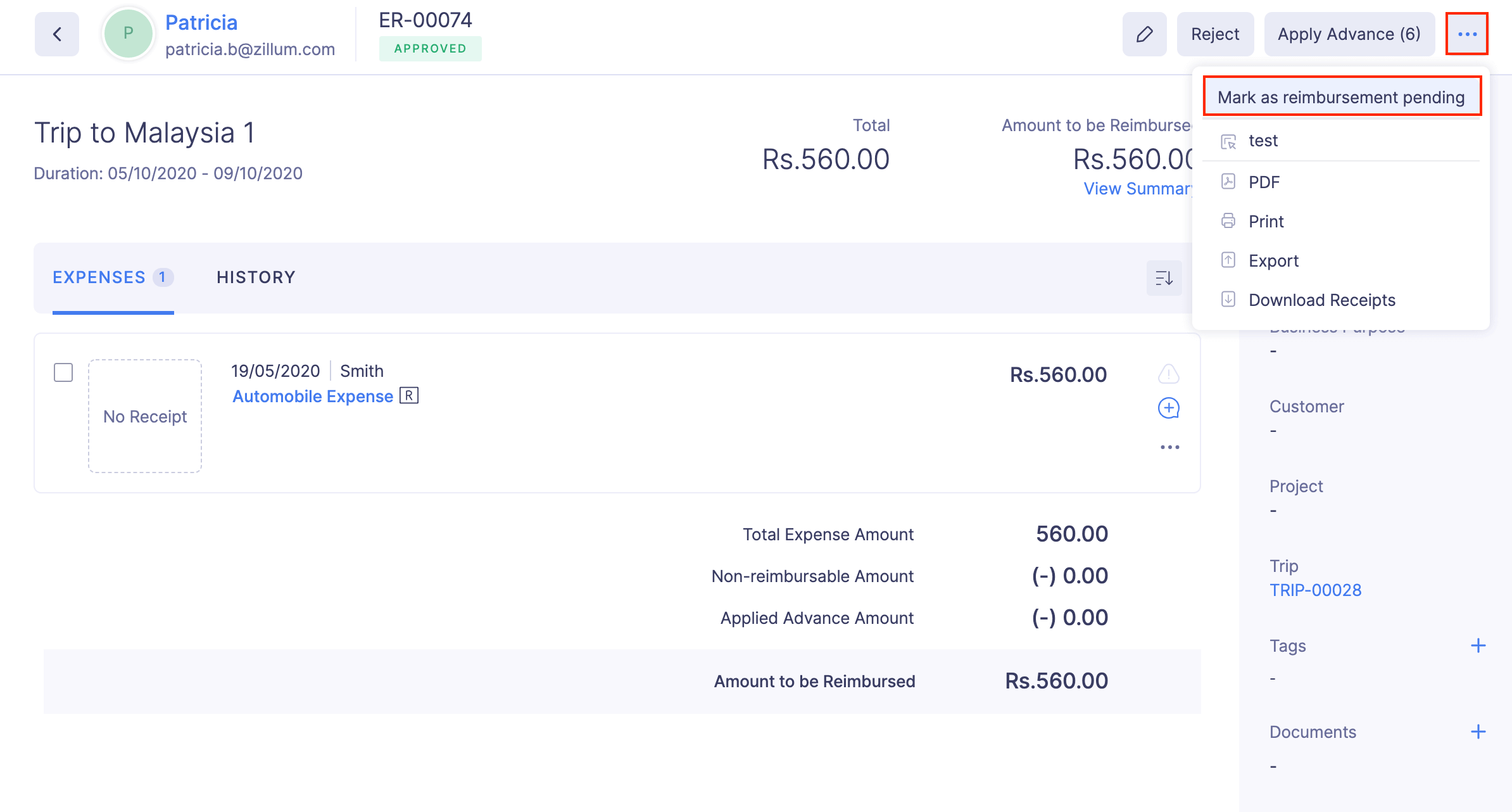Choose PDF from the menu
This screenshot has height=812, width=1512.
tap(1264, 182)
